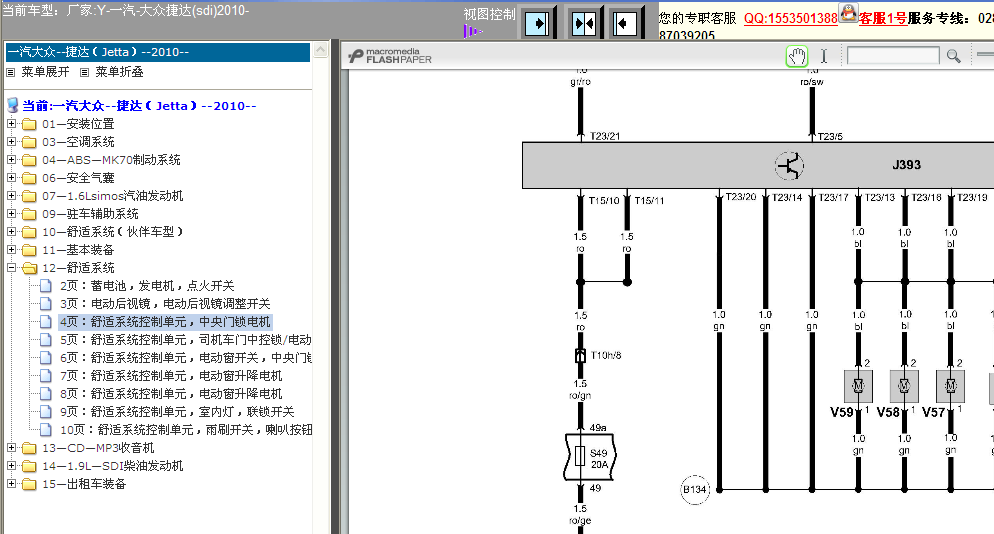Expand the 01—安装位置 tree node
Image resolution: width=994 pixels, height=534 pixels.
11,124
